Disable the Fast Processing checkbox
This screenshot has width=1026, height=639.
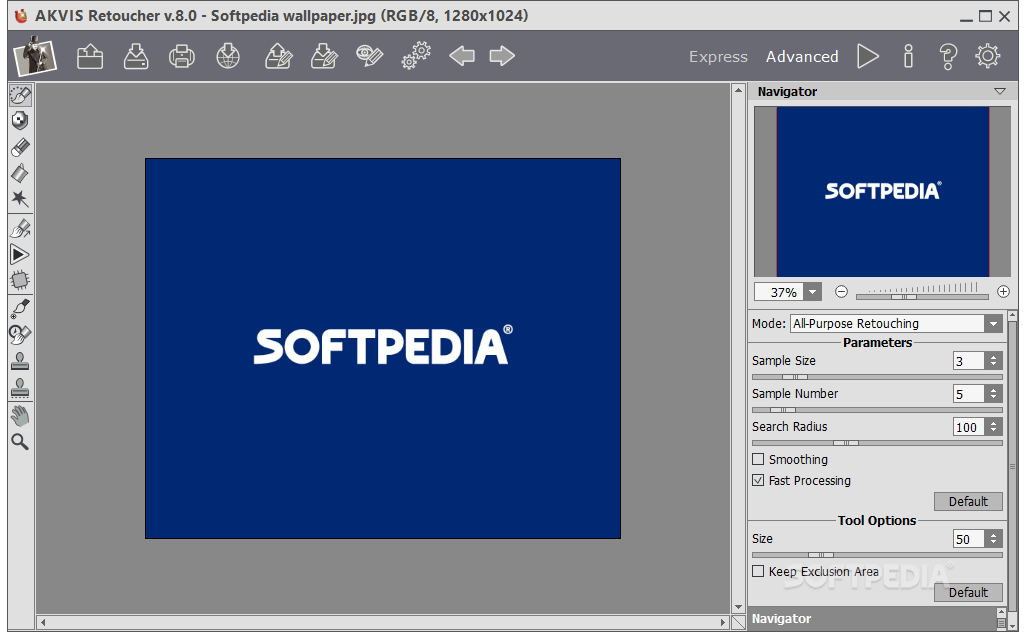click(x=758, y=480)
